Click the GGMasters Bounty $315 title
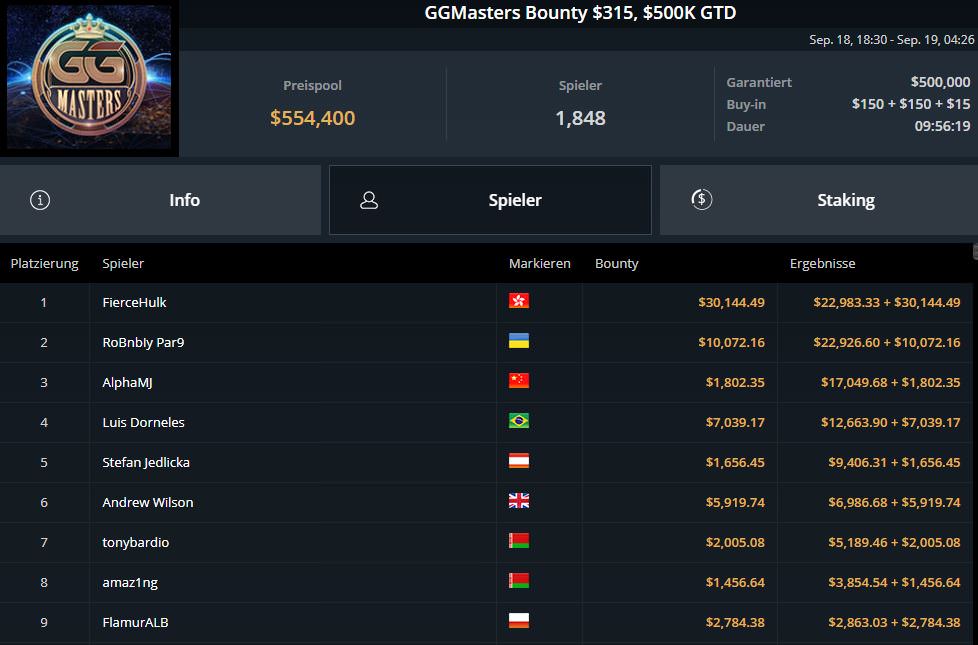 580,12
